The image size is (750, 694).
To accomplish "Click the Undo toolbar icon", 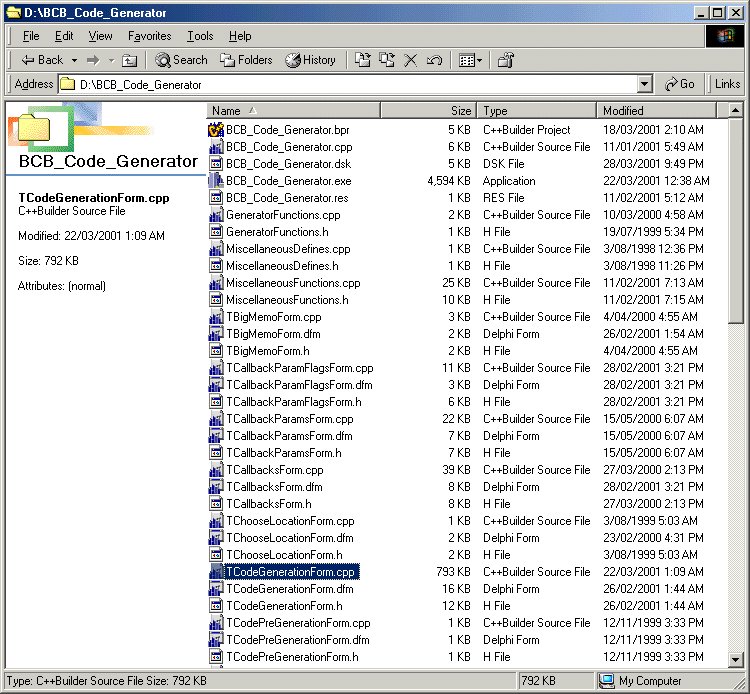I will pyautogui.click(x=434, y=60).
